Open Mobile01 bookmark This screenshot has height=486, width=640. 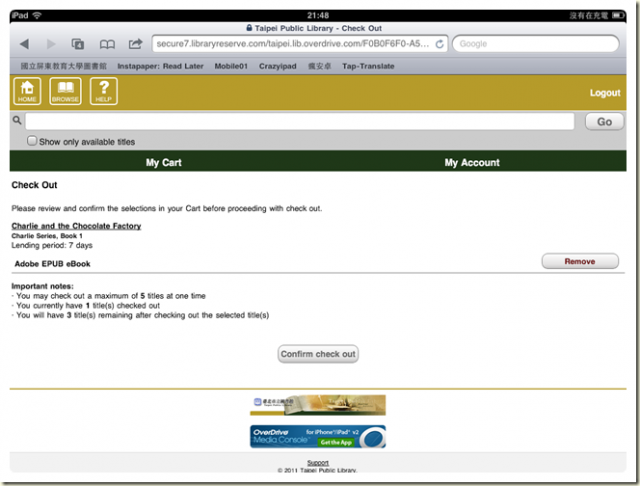[x=231, y=66]
